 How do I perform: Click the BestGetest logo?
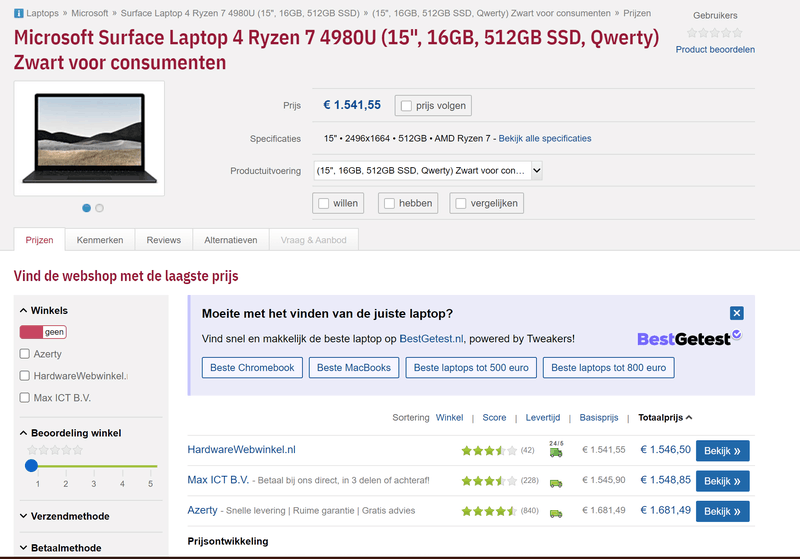[x=689, y=339]
